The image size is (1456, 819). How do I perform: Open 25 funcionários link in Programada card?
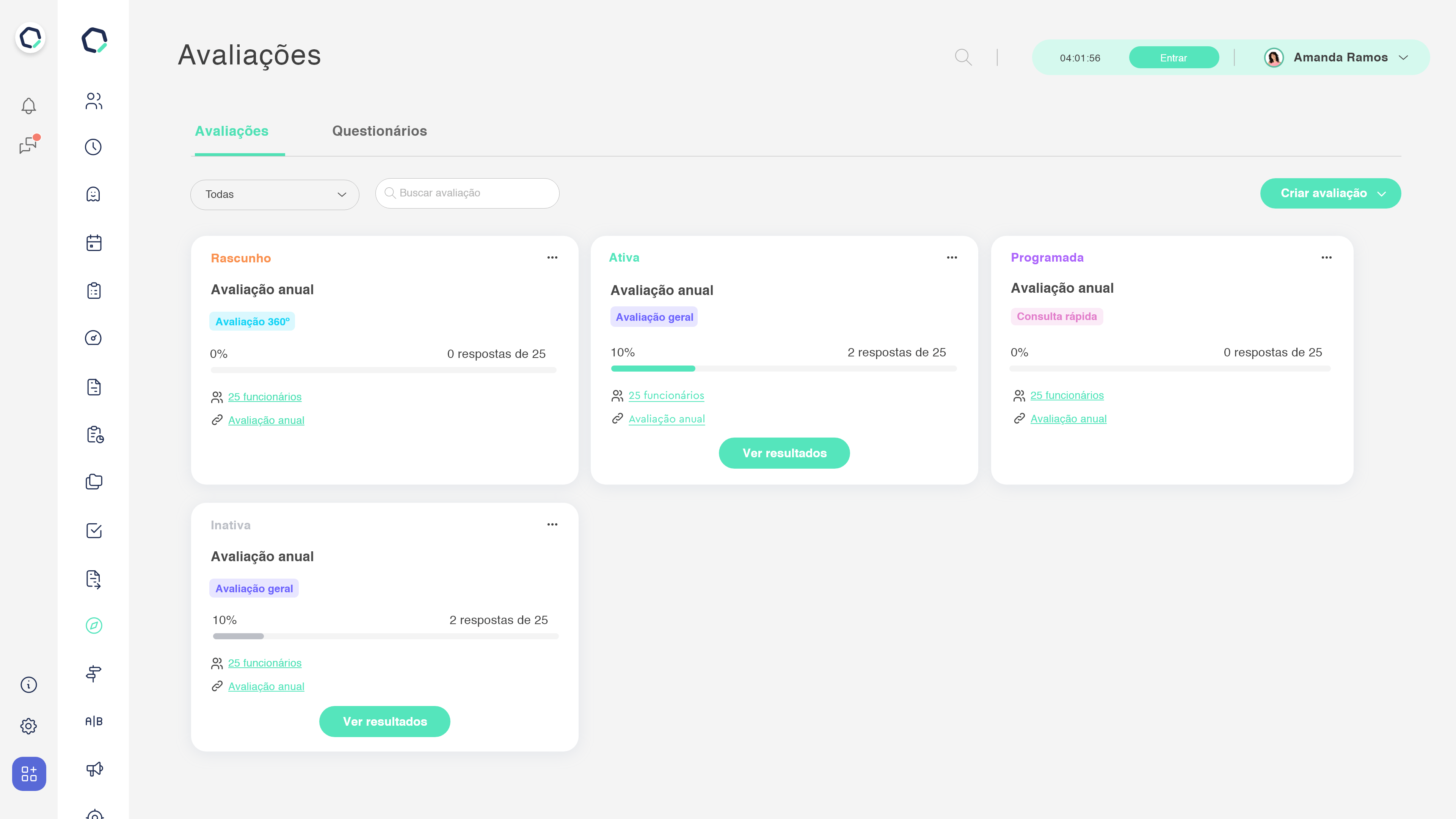[1067, 395]
